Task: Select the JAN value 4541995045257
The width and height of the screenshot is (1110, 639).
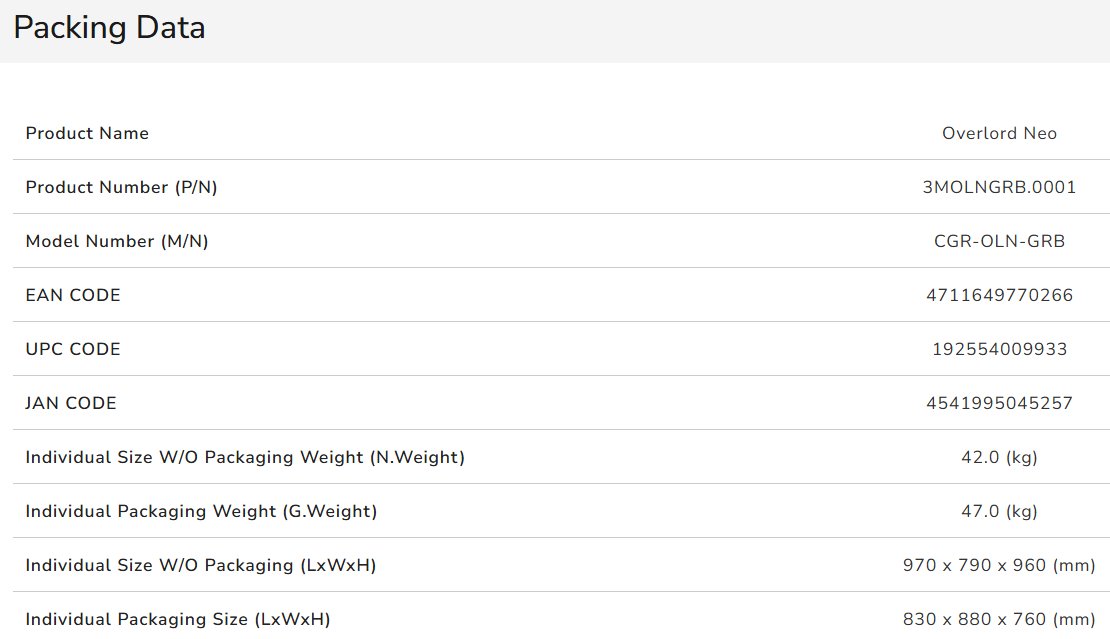Action: pyautogui.click(x=999, y=403)
